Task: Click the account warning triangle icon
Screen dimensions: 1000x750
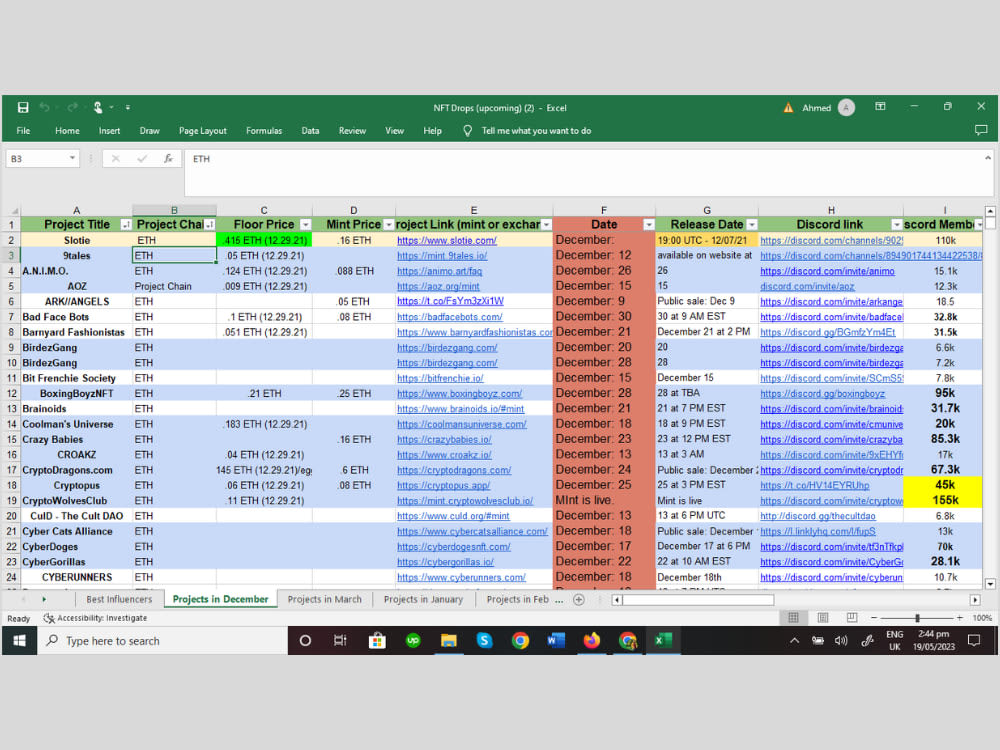Action: point(788,108)
